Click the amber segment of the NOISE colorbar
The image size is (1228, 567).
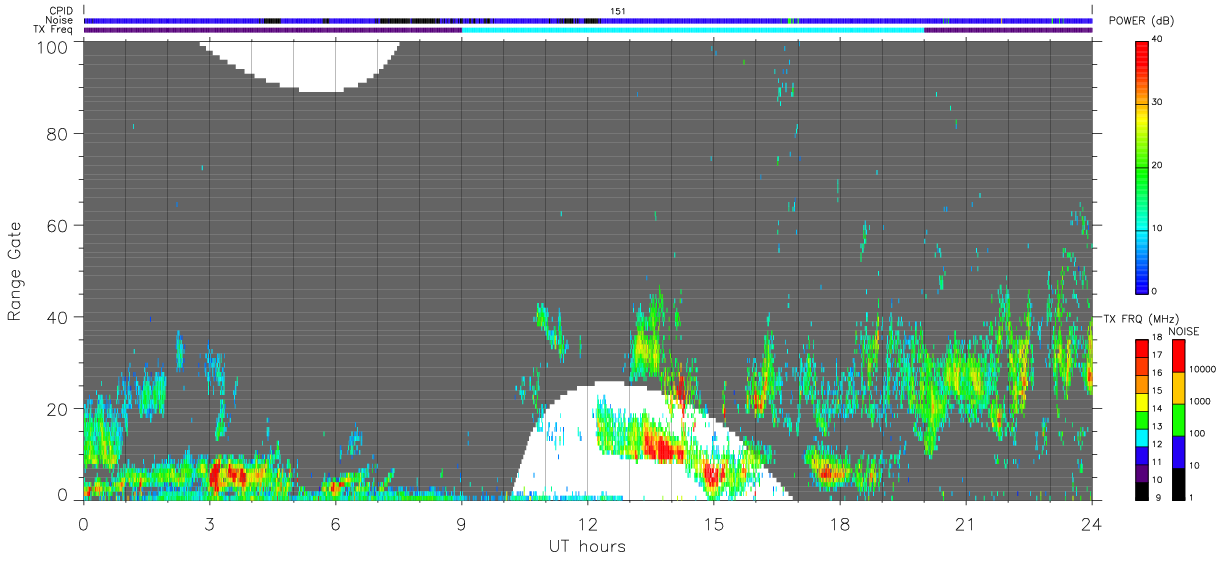(1178, 388)
